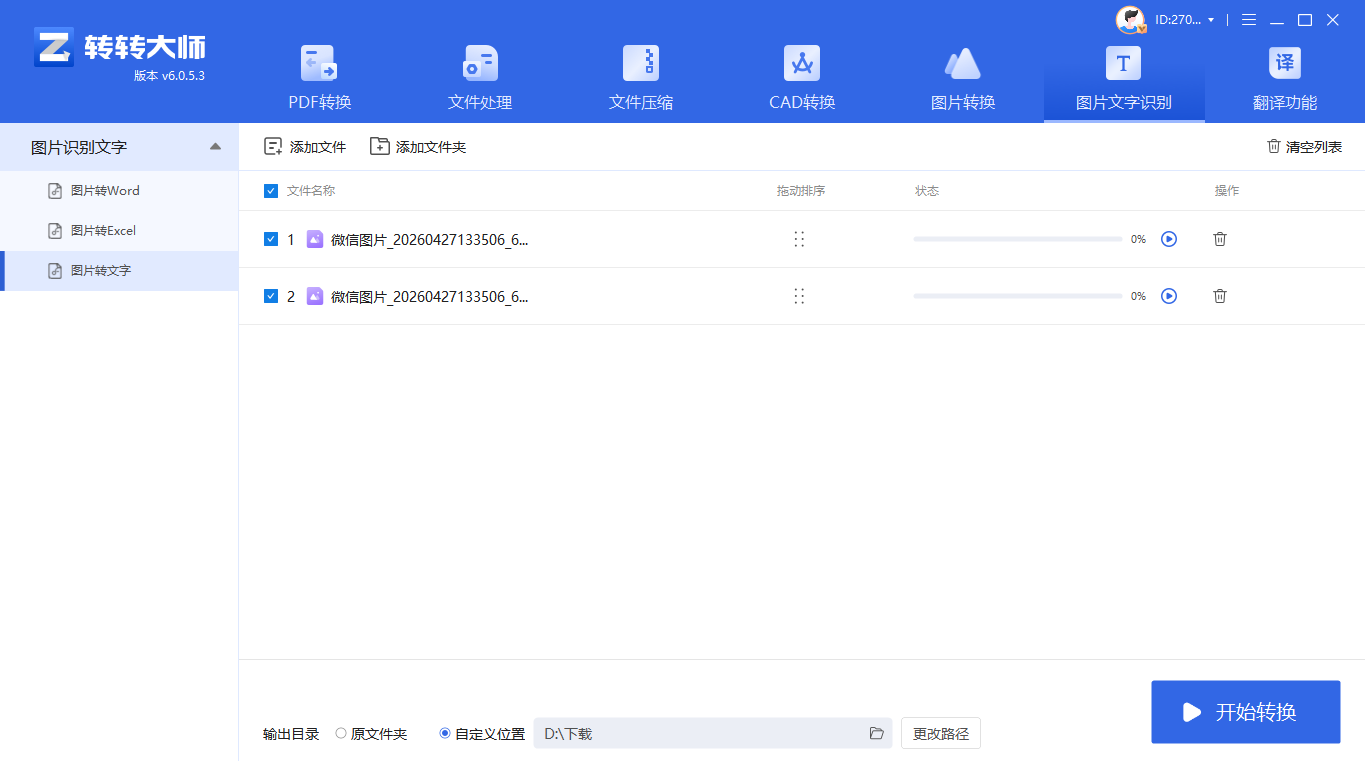Viewport: 1365px width, 761px height.
Task: Click the 图片转Excel file icon
Action: tap(56, 231)
